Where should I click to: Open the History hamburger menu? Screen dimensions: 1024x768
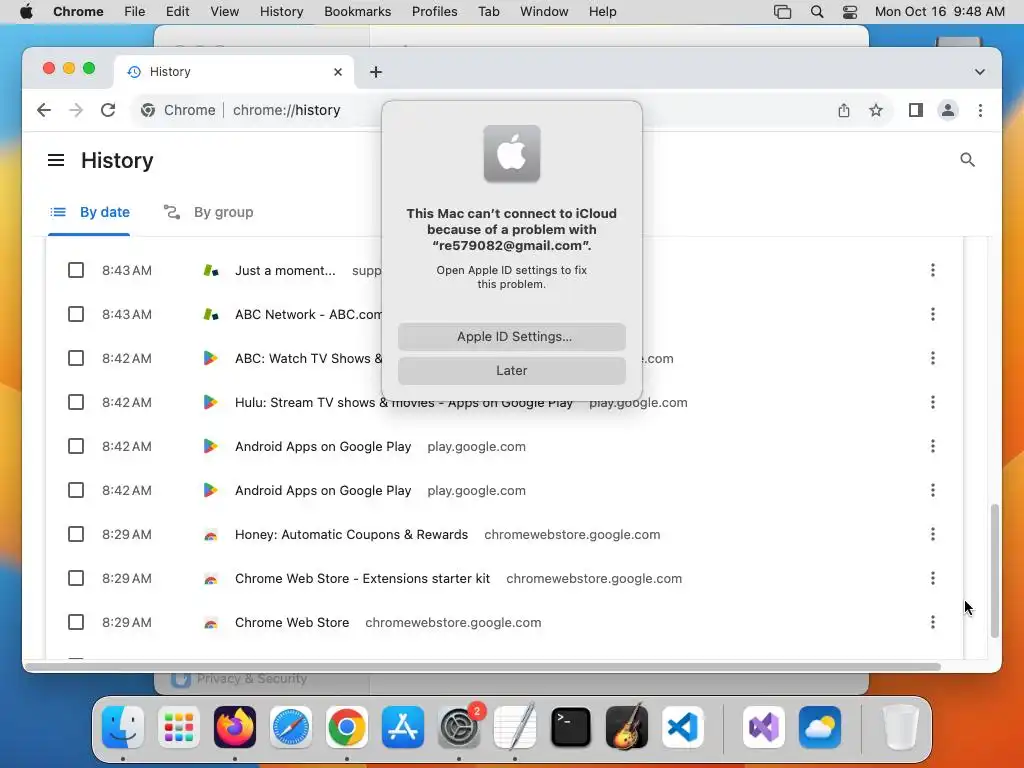56,160
